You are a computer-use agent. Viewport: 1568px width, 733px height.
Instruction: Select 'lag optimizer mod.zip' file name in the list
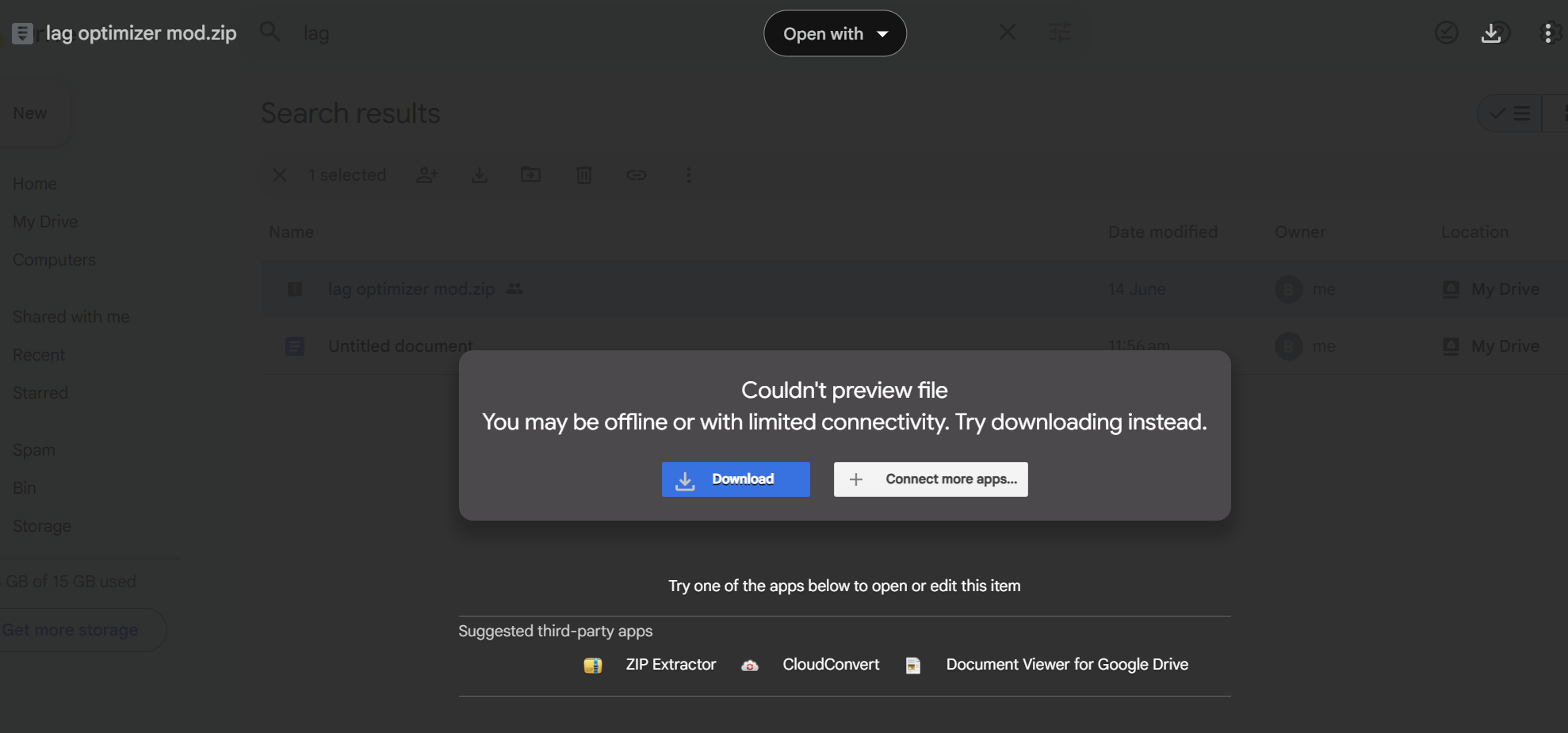(x=411, y=289)
